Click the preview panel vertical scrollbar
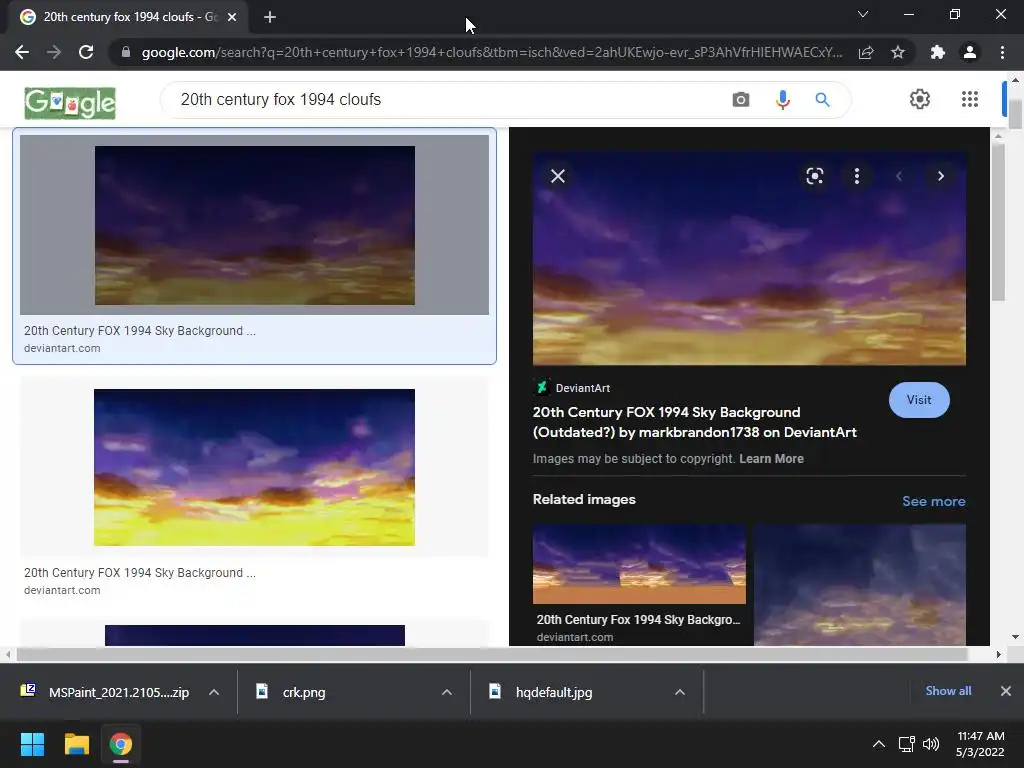This screenshot has width=1024, height=768. pos(998,222)
